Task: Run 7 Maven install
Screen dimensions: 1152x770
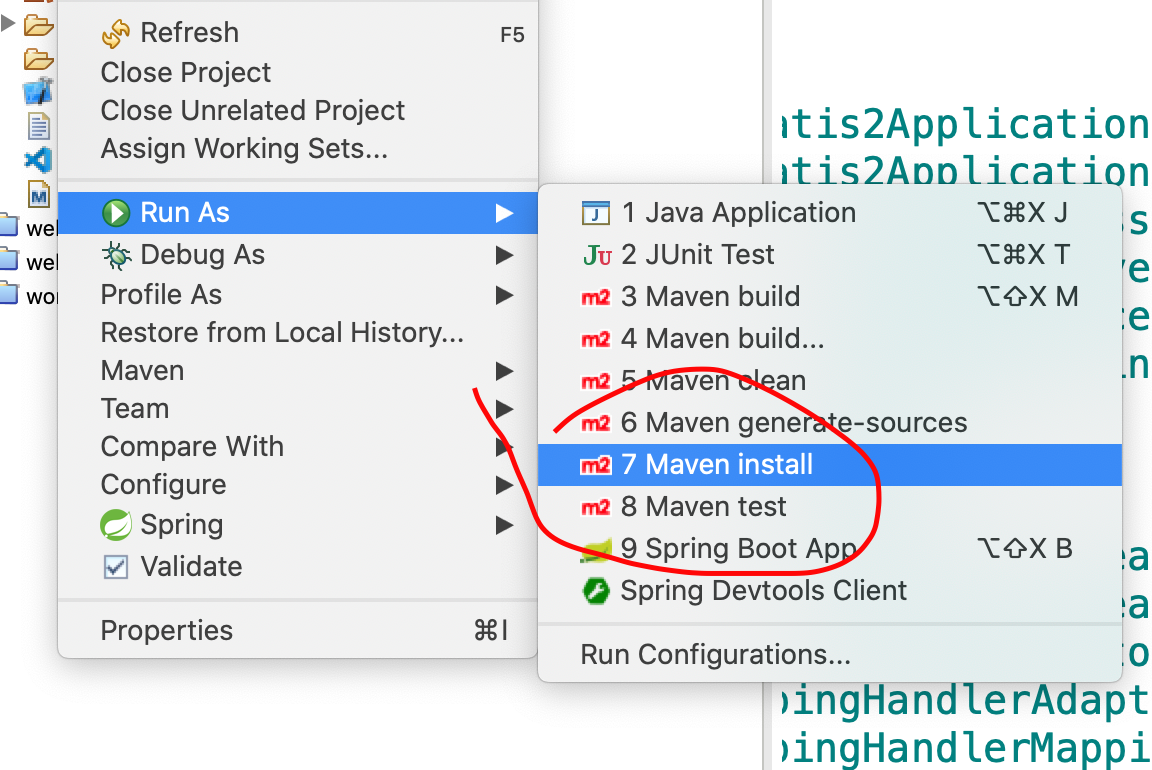Action: click(x=829, y=465)
